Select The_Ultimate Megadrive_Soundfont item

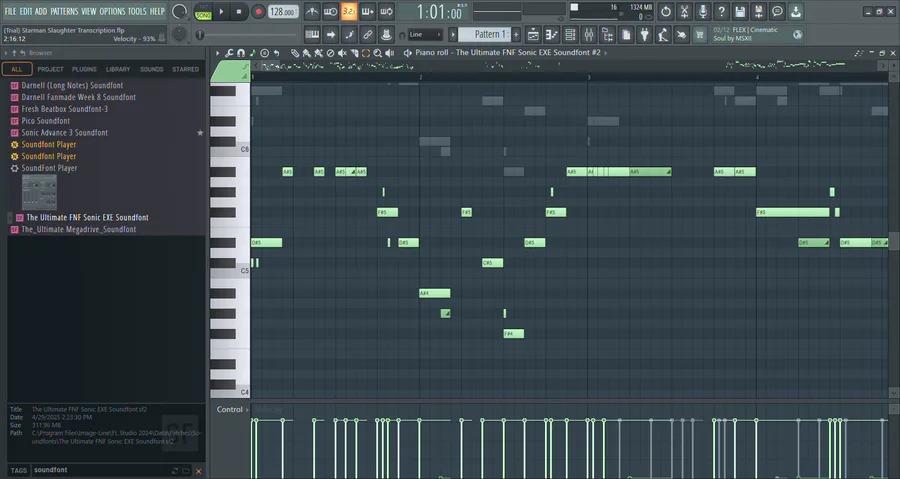pos(79,229)
